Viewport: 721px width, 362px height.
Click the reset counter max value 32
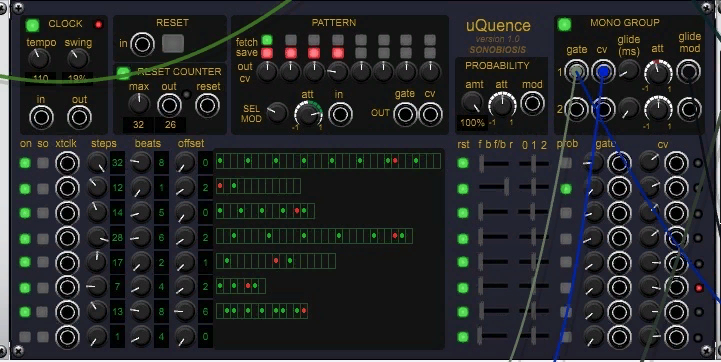click(x=138, y=125)
